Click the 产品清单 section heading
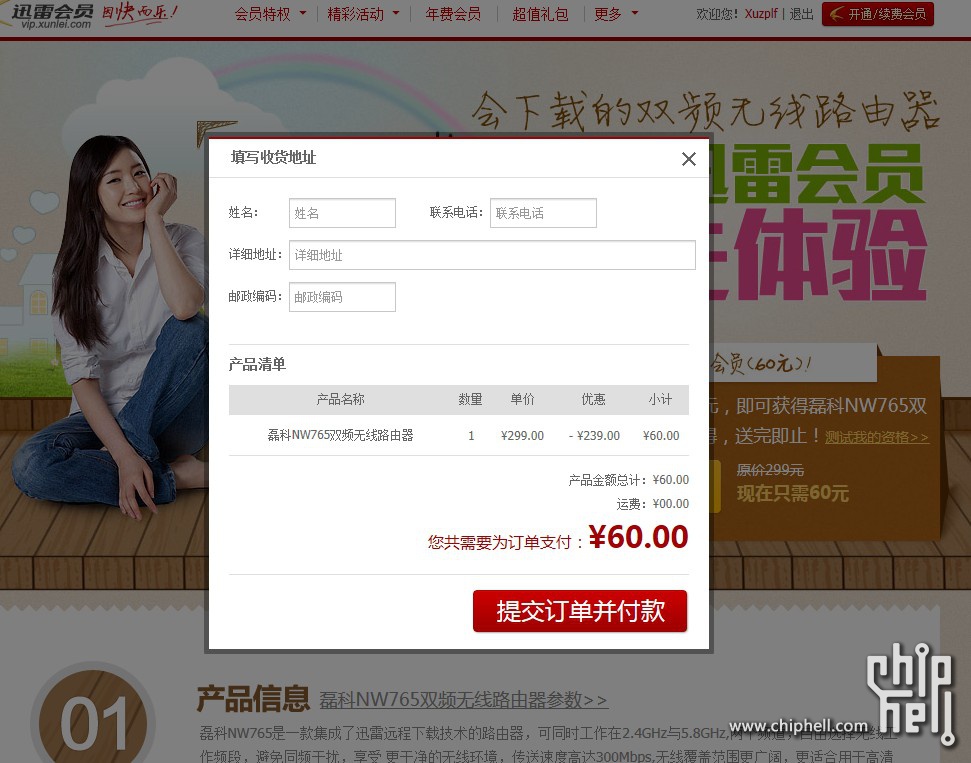 [x=257, y=364]
